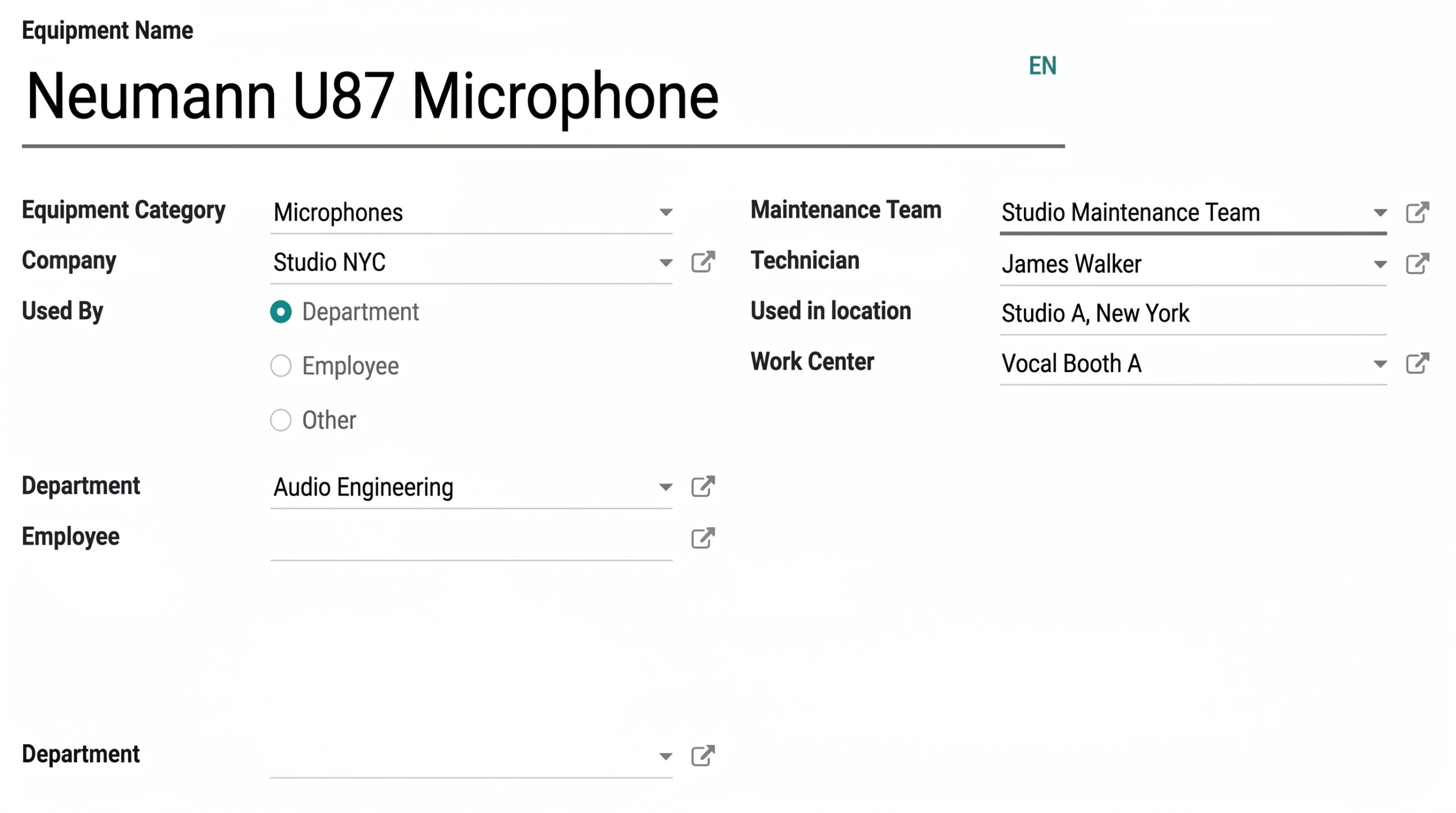Open external link for Vocal Booth A
Viewport: 1456px width, 813px height.
click(x=1417, y=363)
